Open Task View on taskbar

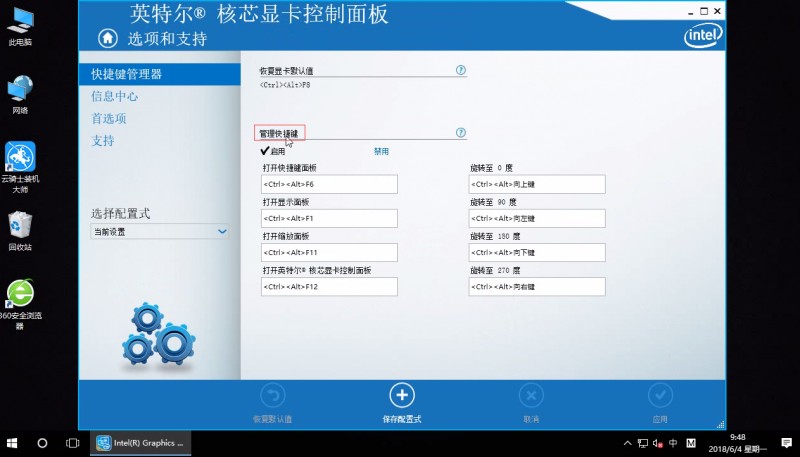73,443
